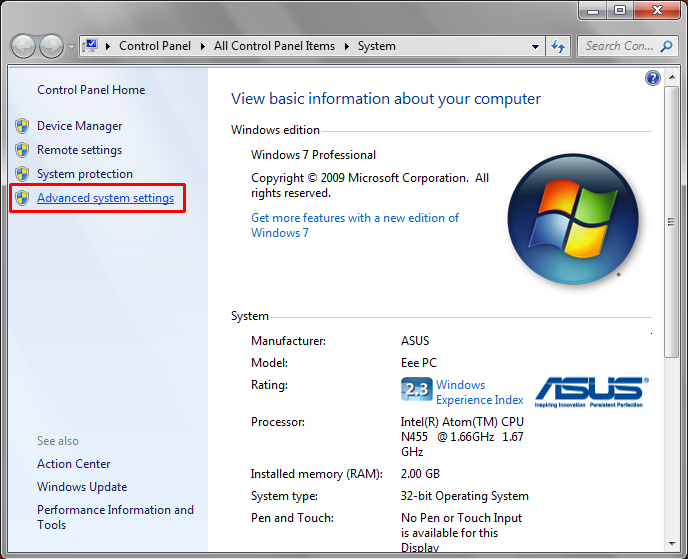Screen dimensions: 688x559
Task: Click shield icon beside Advanced system settings
Action: point(22,198)
